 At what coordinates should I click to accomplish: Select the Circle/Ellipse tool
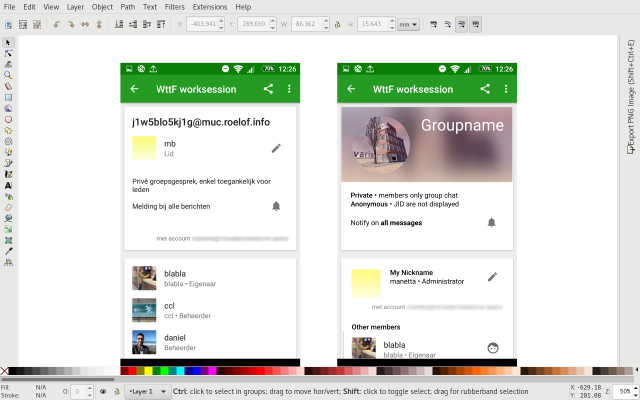[x=8, y=119]
